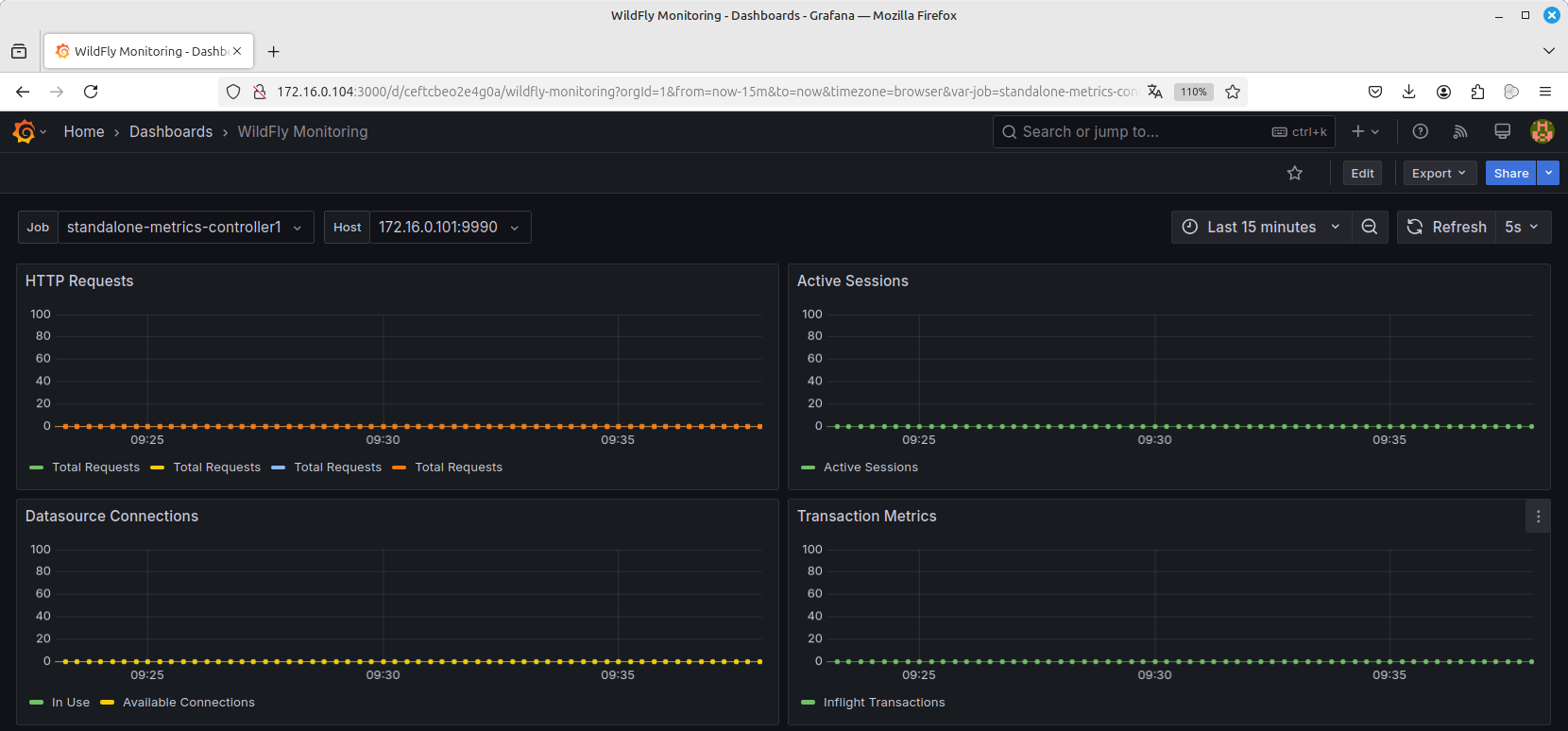Open the Firefox hamburger application menu

tap(1545, 92)
